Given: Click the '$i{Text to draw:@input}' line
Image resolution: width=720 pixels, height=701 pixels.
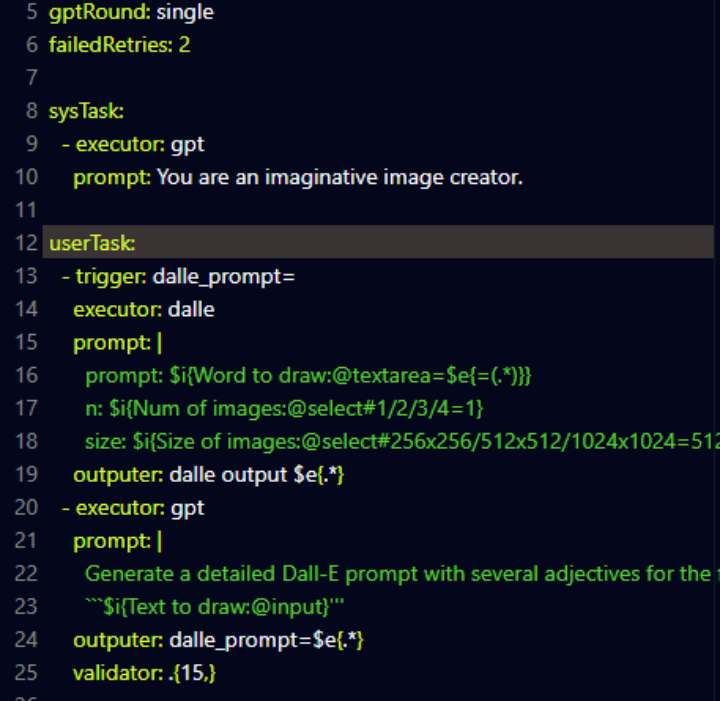Looking at the screenshot, I should [x=214, y=607].
